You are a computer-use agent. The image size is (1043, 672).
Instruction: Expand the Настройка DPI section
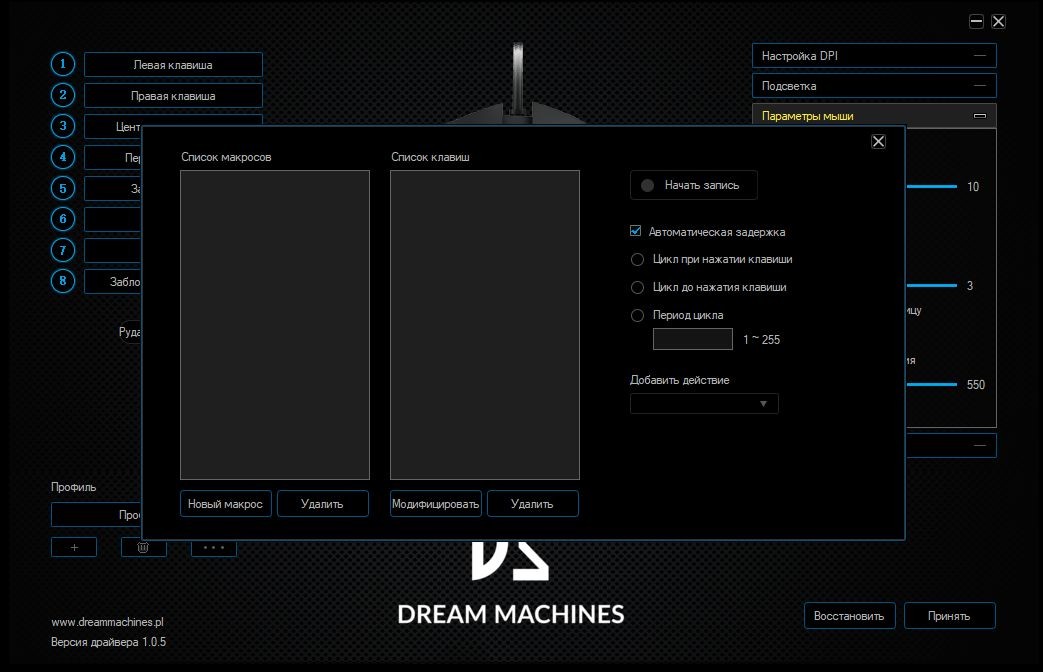(x=874, y=56)
